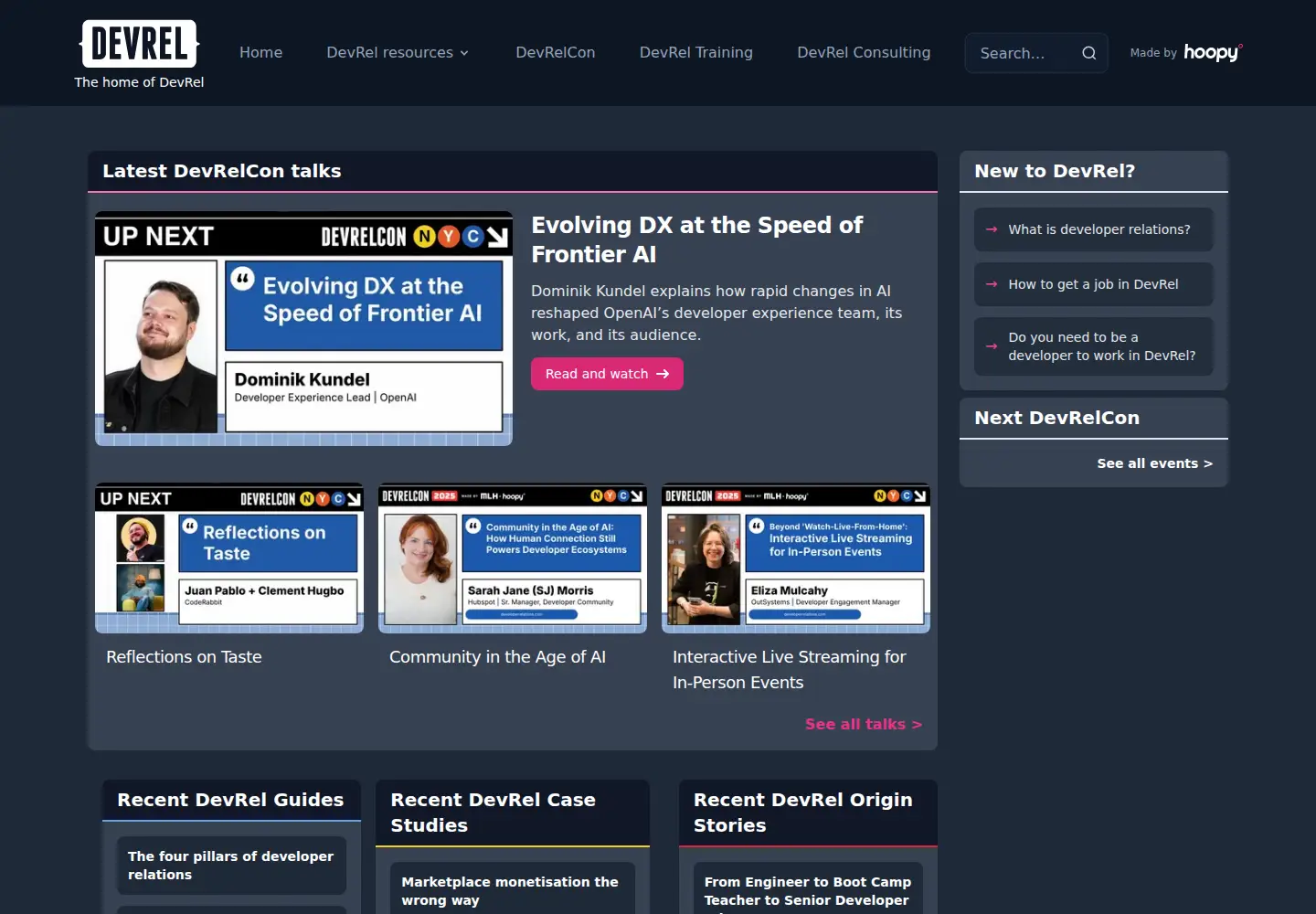This screenshot has height=914, width=1316.
Task: Click the Recent DevRel Origin Stories heading
Action: (x=802, y=813)
